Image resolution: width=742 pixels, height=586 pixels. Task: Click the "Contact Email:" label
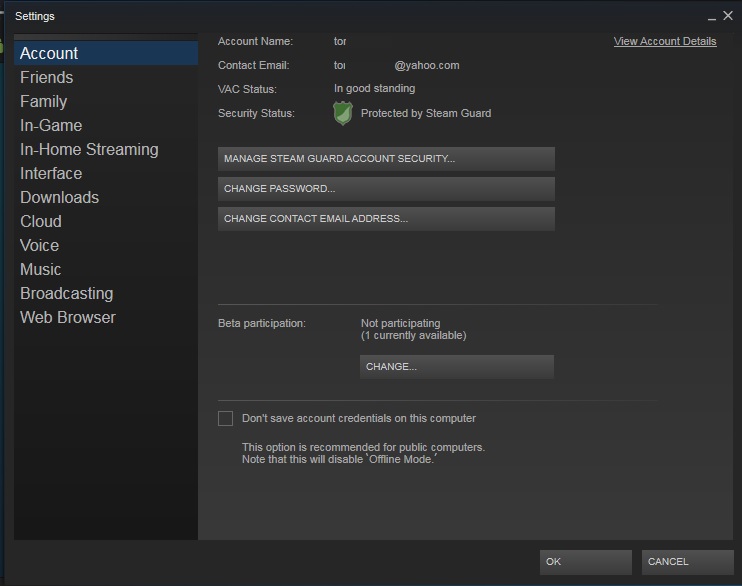[x=253, y=65]
